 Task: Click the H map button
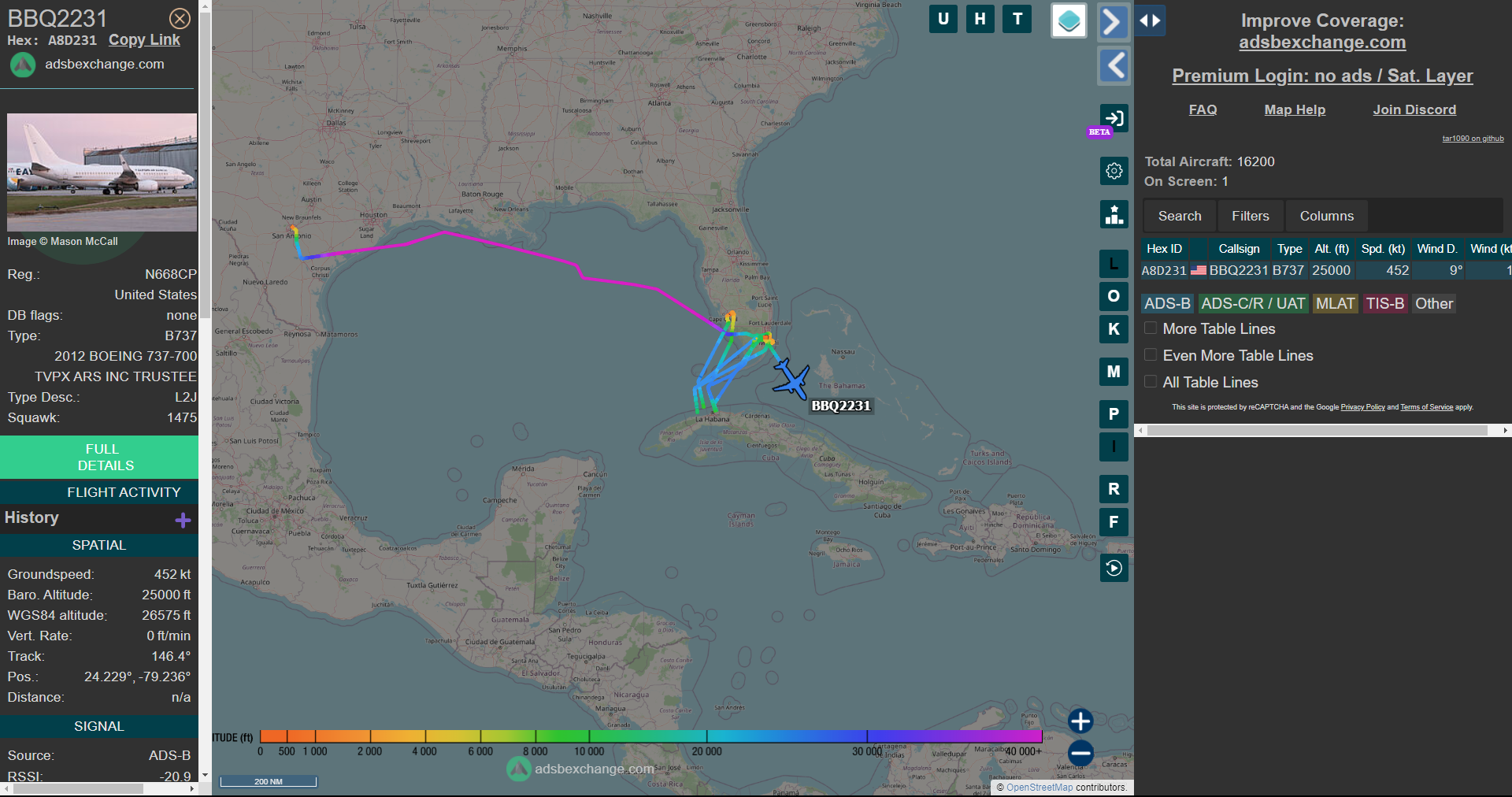pos(980,19)
